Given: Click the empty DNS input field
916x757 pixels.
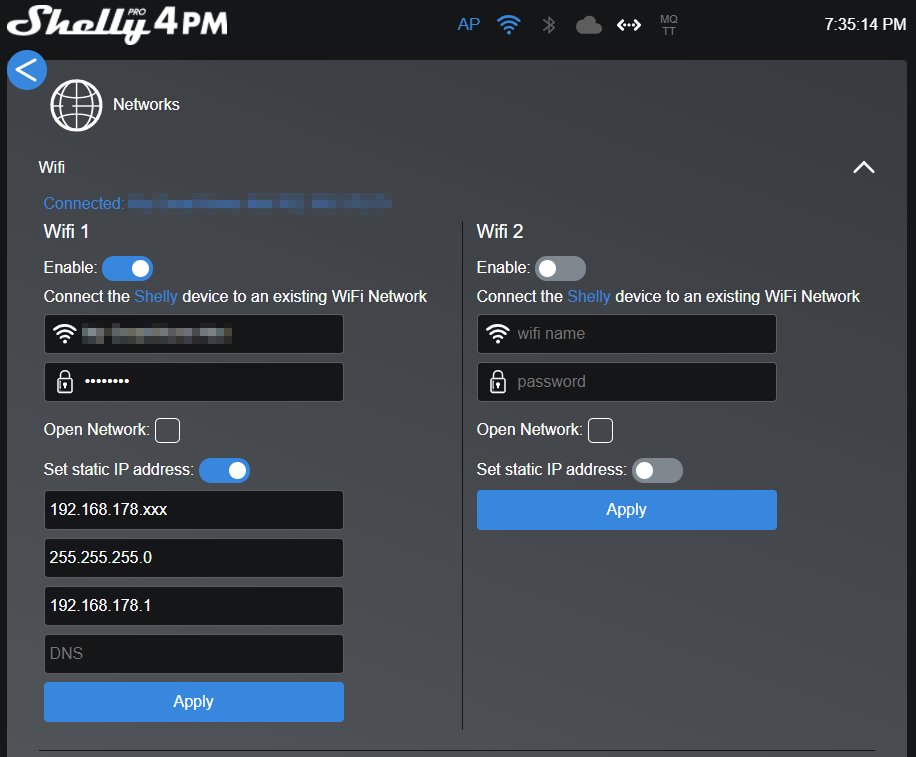Looking at the screenshot, I should [194, 654].
